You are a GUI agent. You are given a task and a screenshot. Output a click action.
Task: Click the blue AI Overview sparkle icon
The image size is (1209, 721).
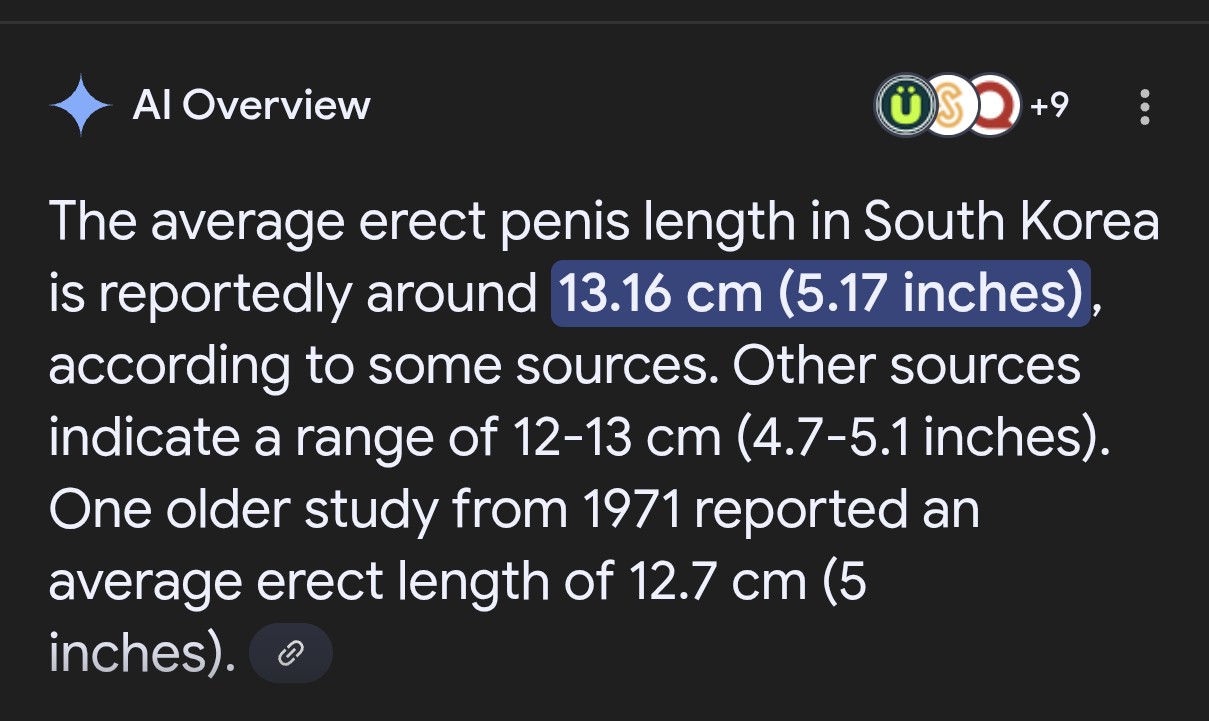point(81,106)
